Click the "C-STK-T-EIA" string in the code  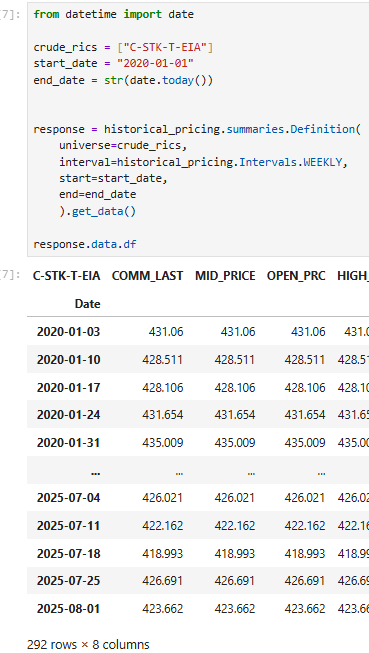click(x=165, y=47)
